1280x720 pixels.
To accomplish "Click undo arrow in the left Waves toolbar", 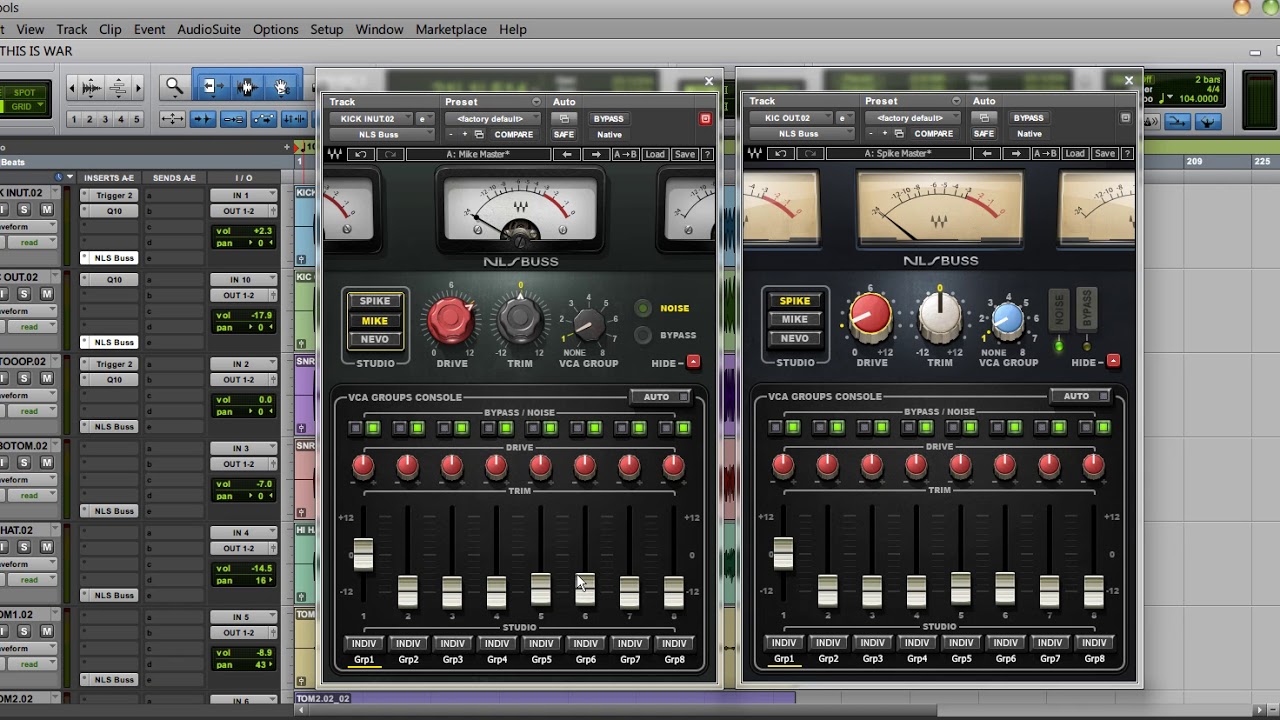I will point(360,154).
